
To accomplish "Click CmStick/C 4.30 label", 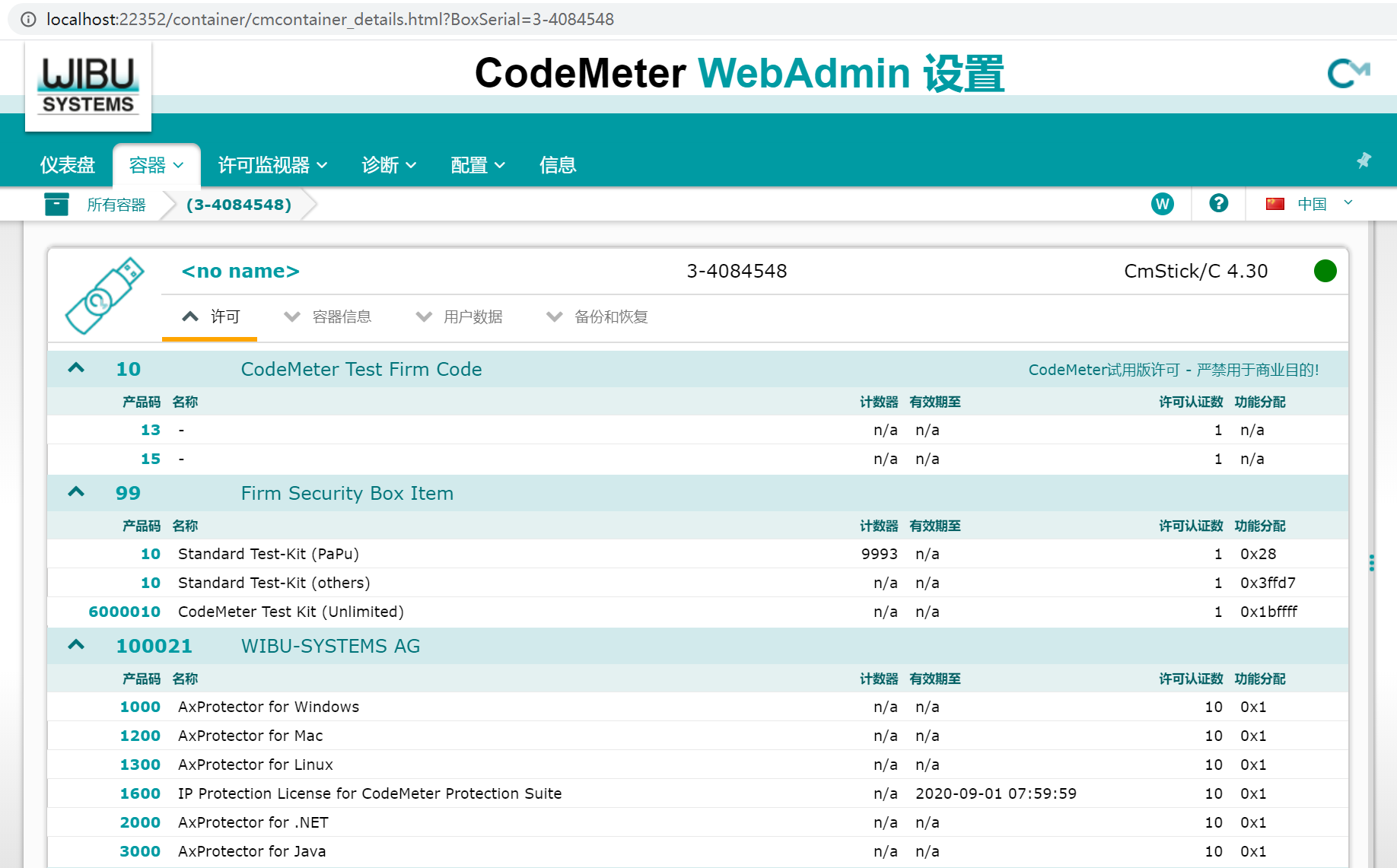I will pyautogui.click(x=1195, y=271).
